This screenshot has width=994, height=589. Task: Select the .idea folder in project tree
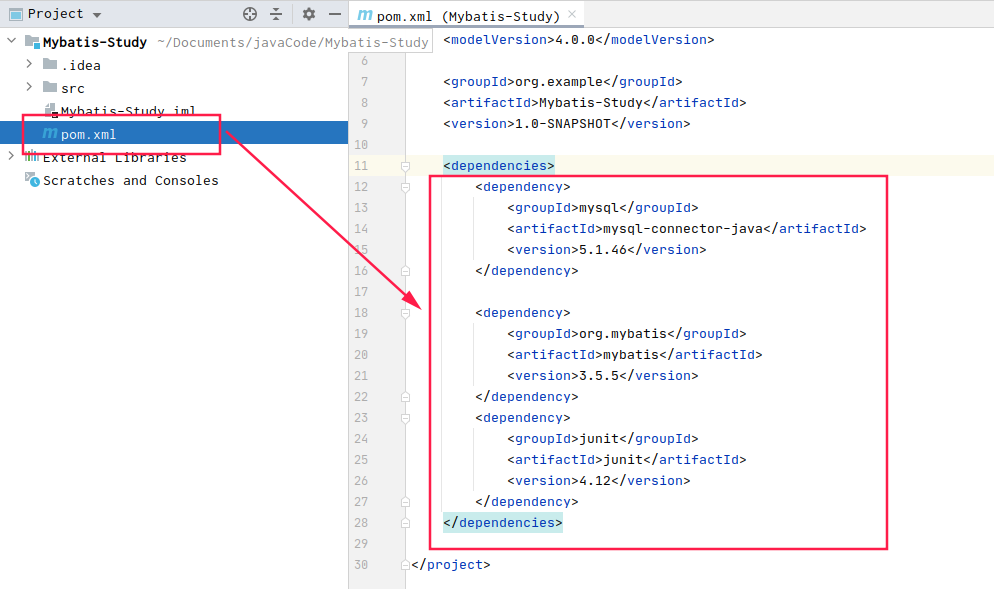click(x=81, y=65)
